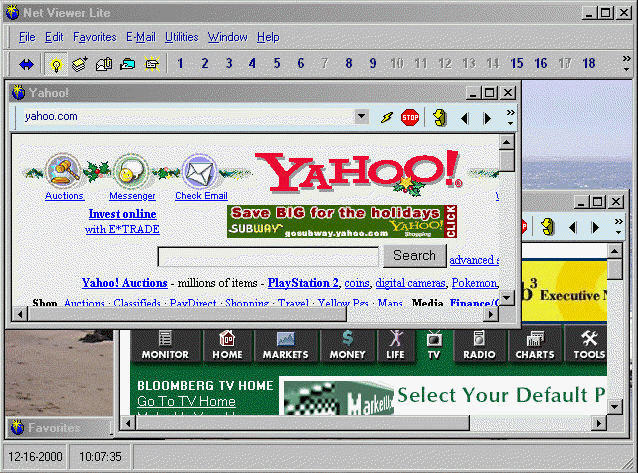Open the yahoo.com address dropdown
Image resolution: width=638 pixels, height=473 pixels.
pyautogui.click(x=361, y=116)
